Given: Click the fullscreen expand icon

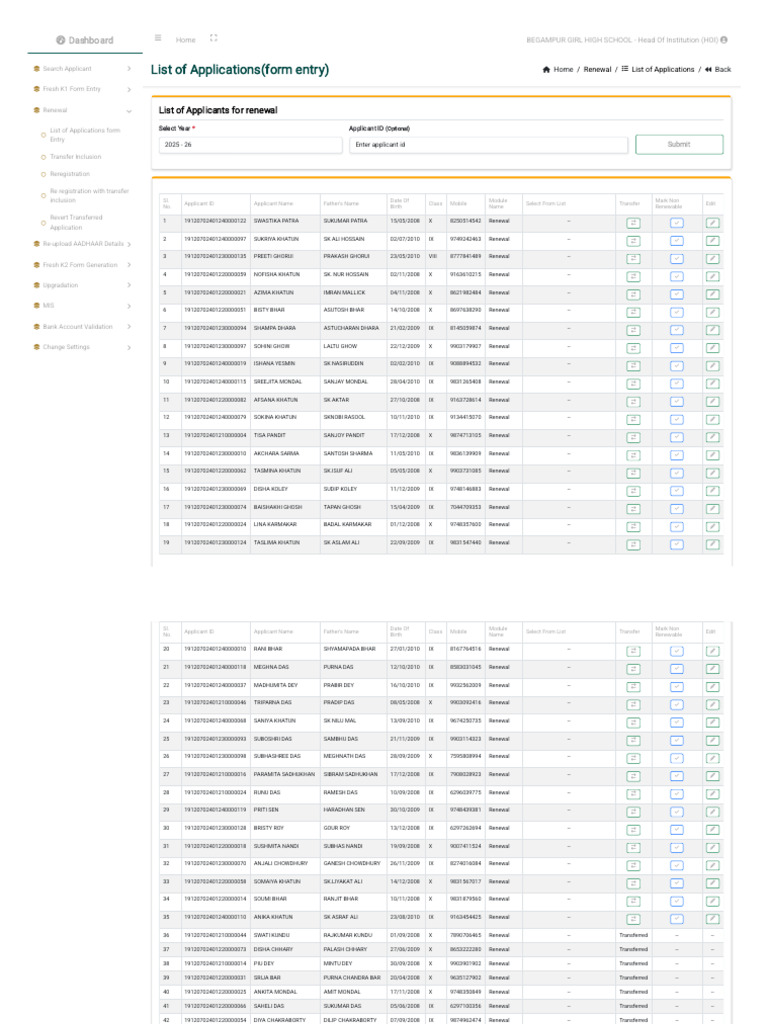Looking at the screenshot, I should [214, 38].
